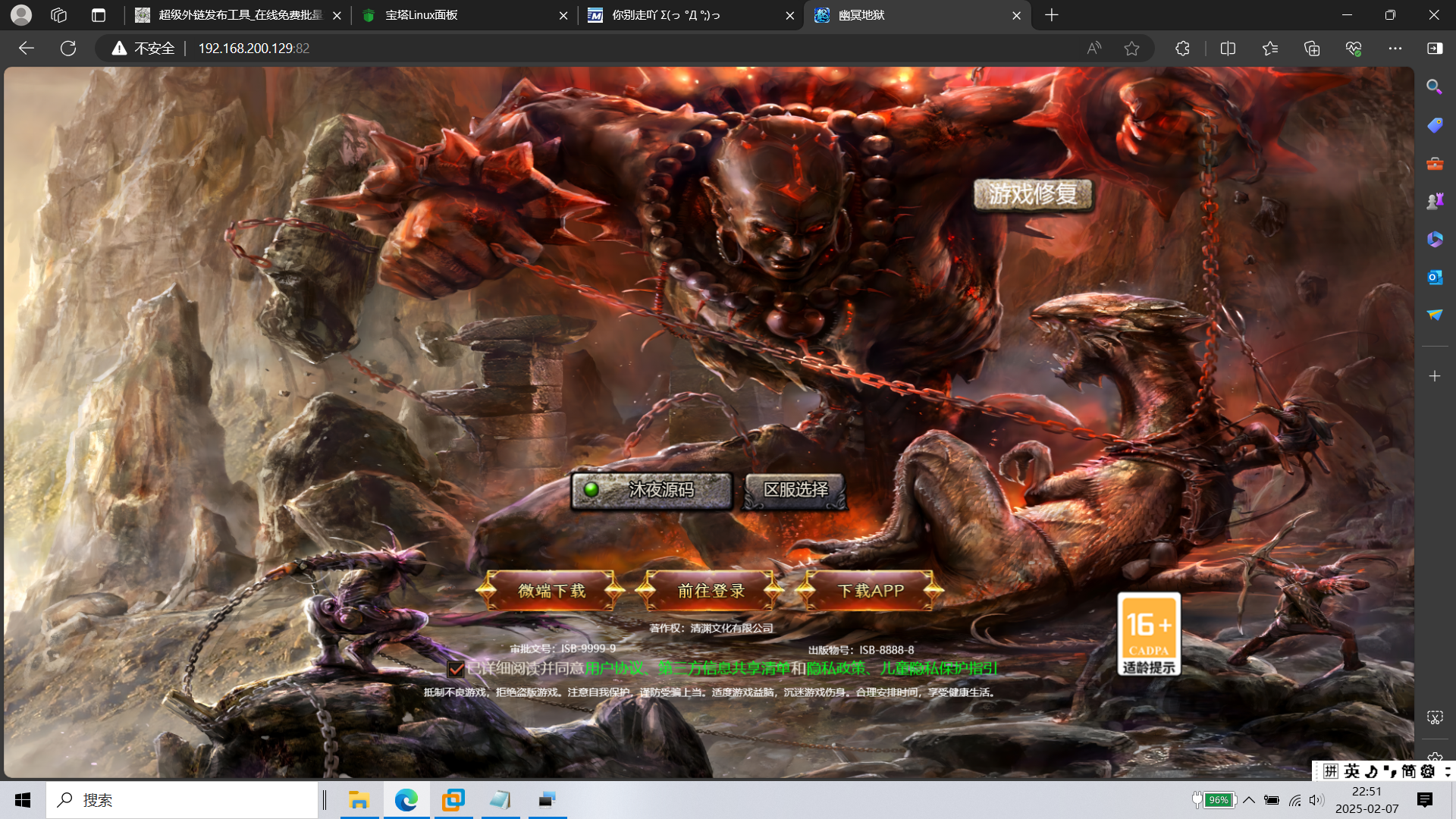The image size is (1456, 819).
Task: Toggle split screen view icon
Action: coord(1228,49)
